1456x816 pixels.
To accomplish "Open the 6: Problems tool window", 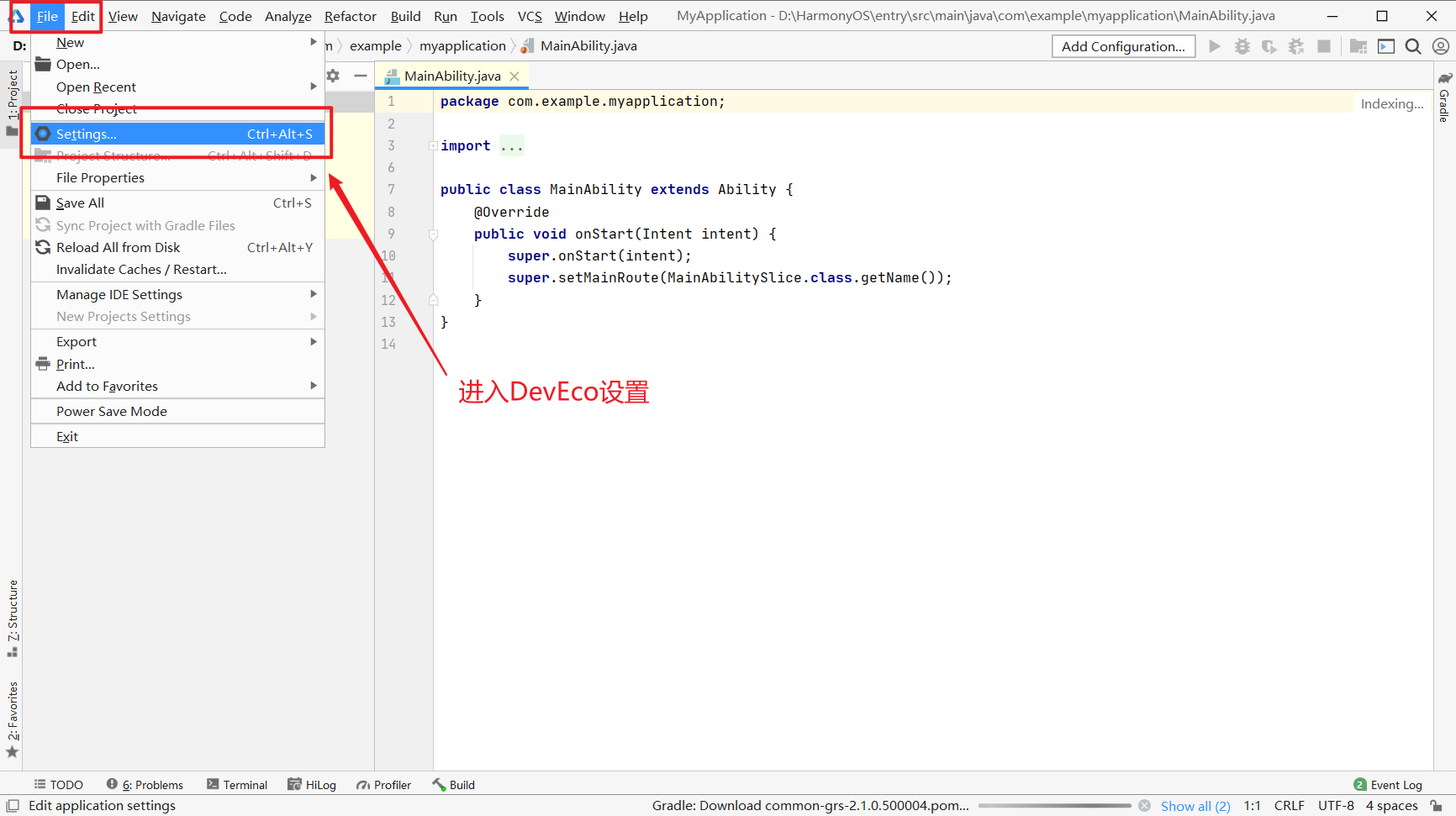I will coord(145,785).
